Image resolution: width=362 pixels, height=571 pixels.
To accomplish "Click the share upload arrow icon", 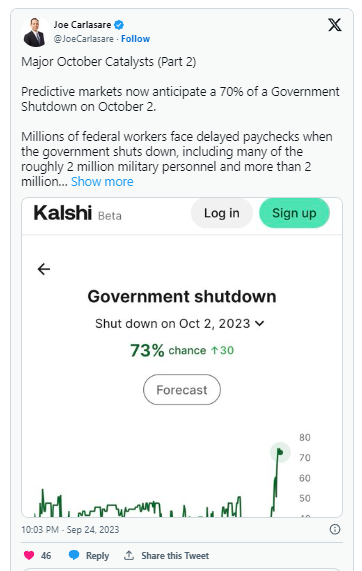I will pyautogui.click(x=129, y=555).
